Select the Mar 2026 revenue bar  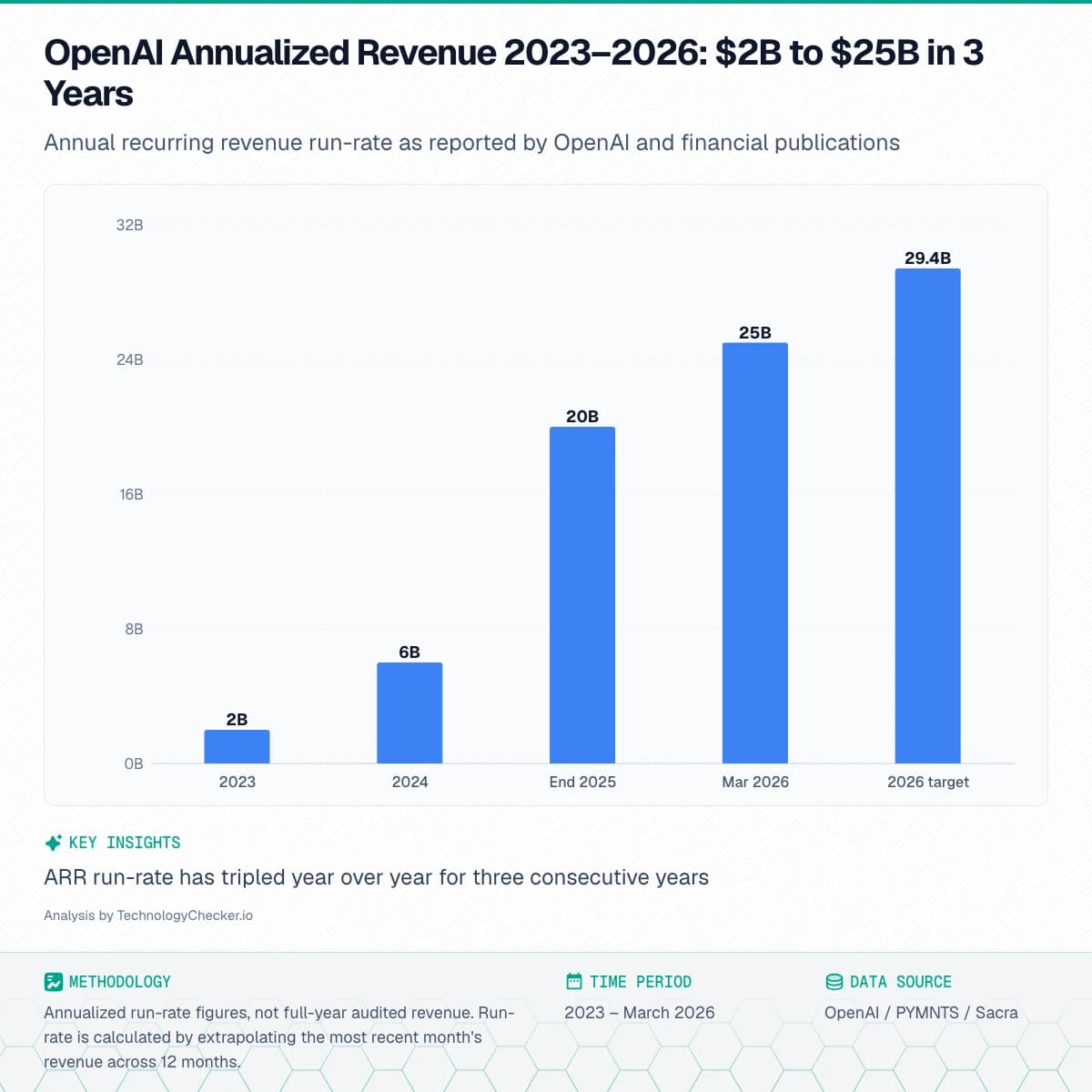click(x=755, y=553)
